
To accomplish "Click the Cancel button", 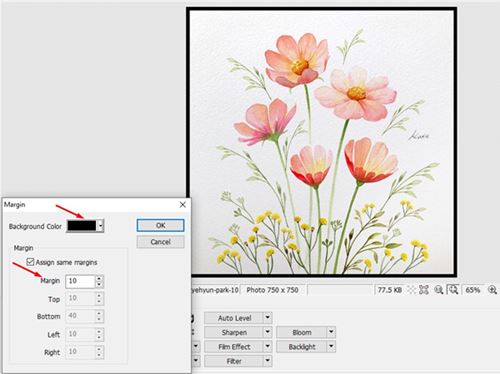I will [160, 242].
